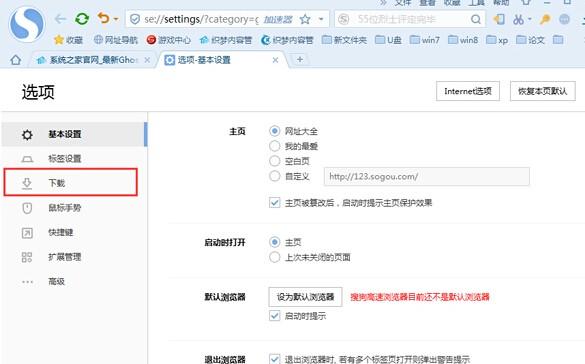585x364 pixels.
Task: Select 上次未关闭的页面 startup option
Action: (x=275, y=257)
